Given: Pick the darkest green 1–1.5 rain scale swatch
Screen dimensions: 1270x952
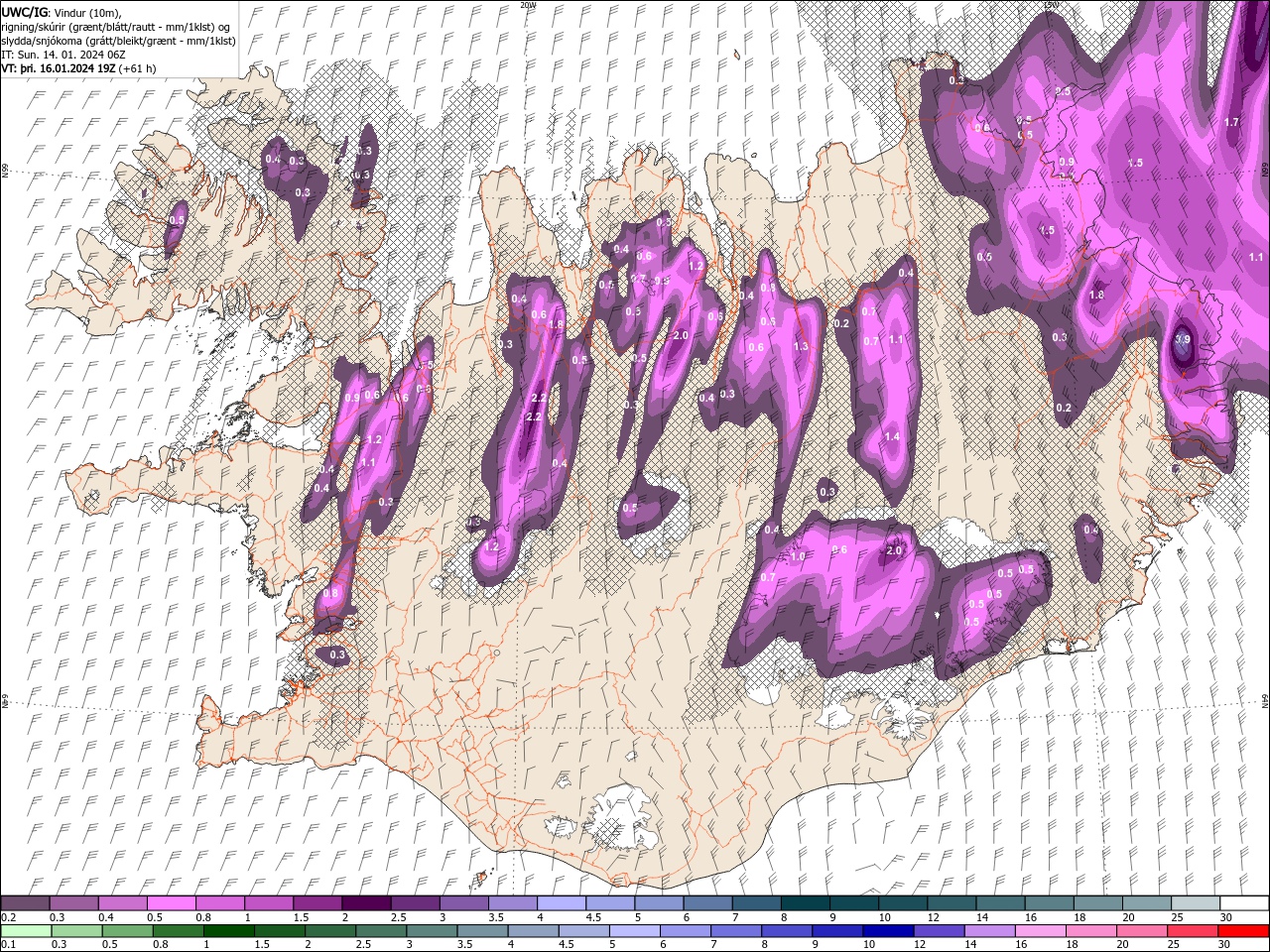Looking at the screenshot, I should tap(228, 931).
